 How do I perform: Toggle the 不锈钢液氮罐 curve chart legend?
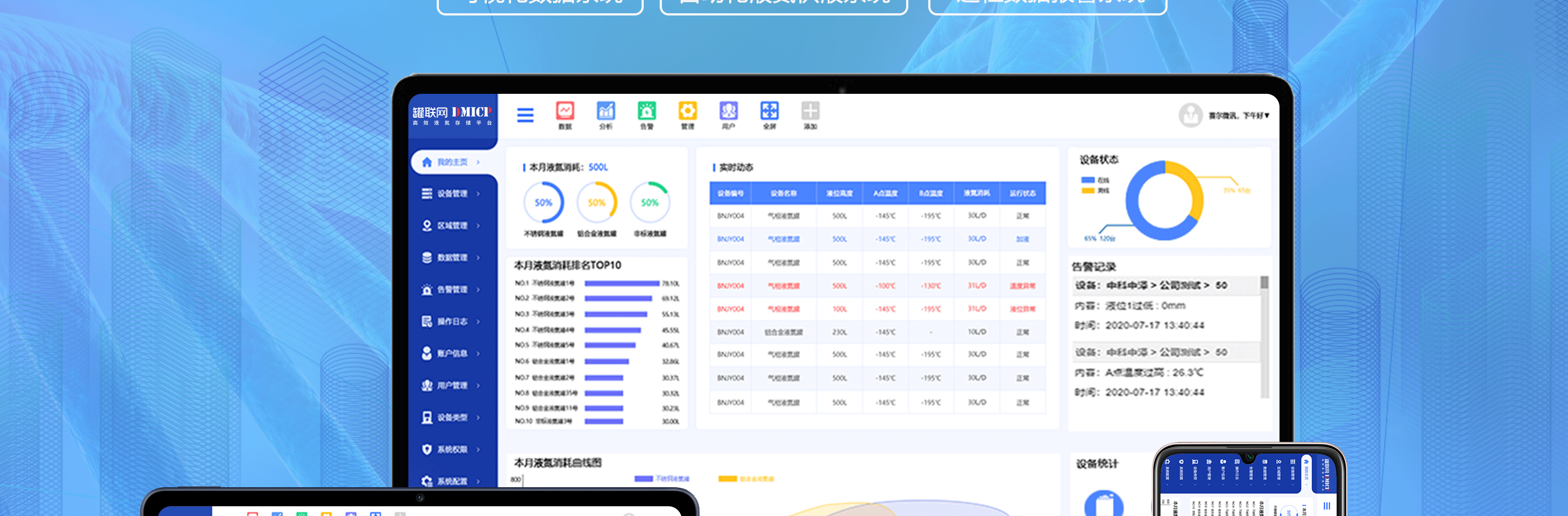(x=661, y=479)
